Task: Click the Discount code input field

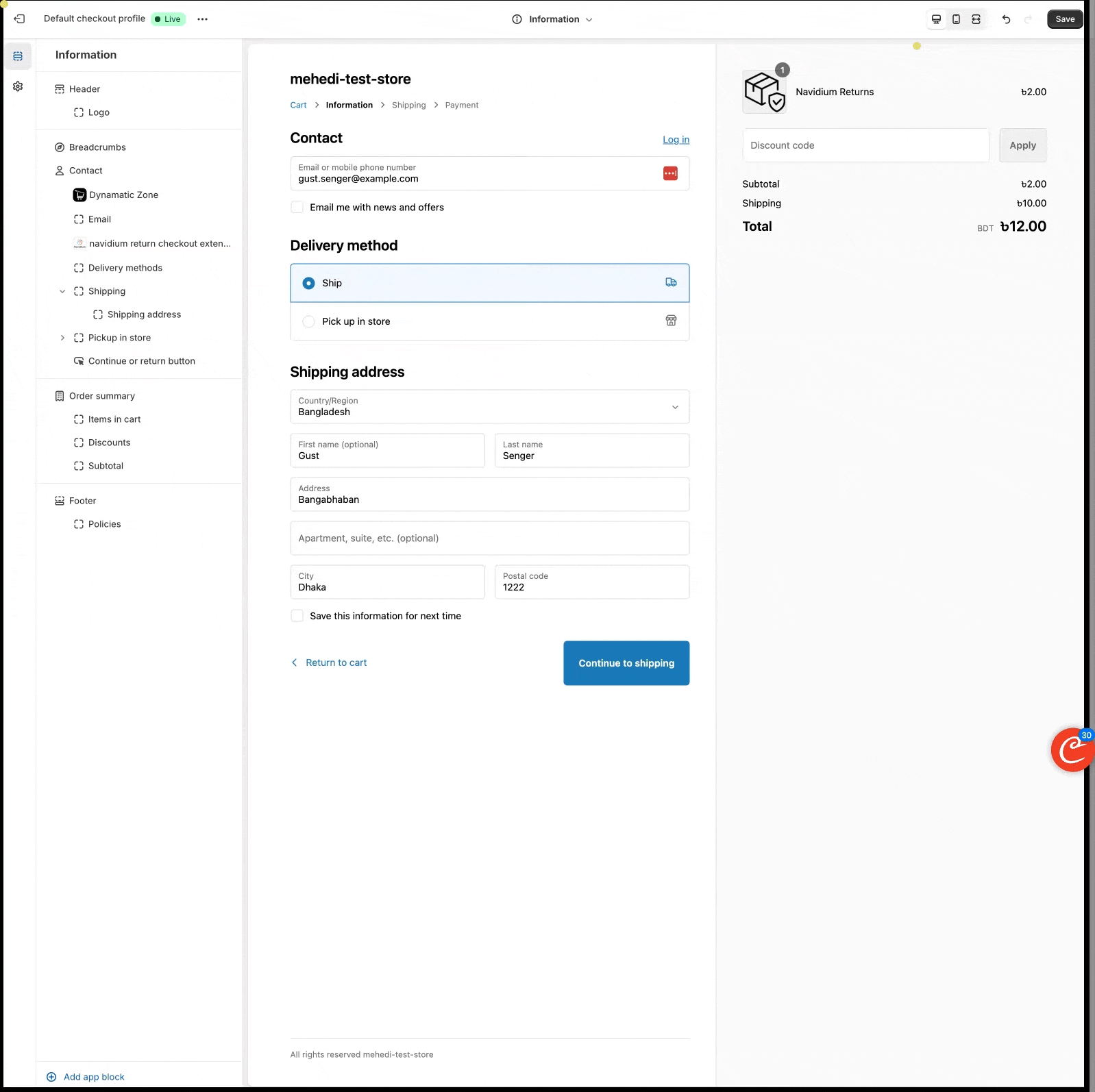Action: 865,145
